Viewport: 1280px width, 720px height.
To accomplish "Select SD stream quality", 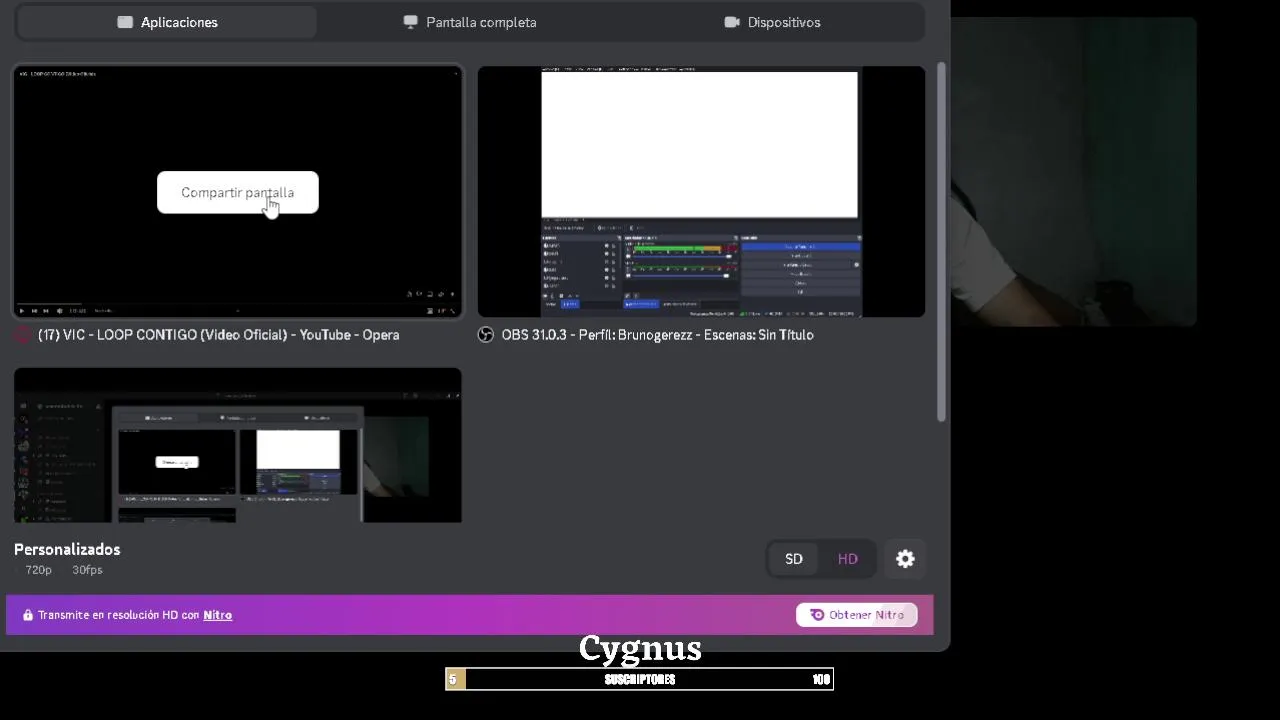I will [794, 559].
